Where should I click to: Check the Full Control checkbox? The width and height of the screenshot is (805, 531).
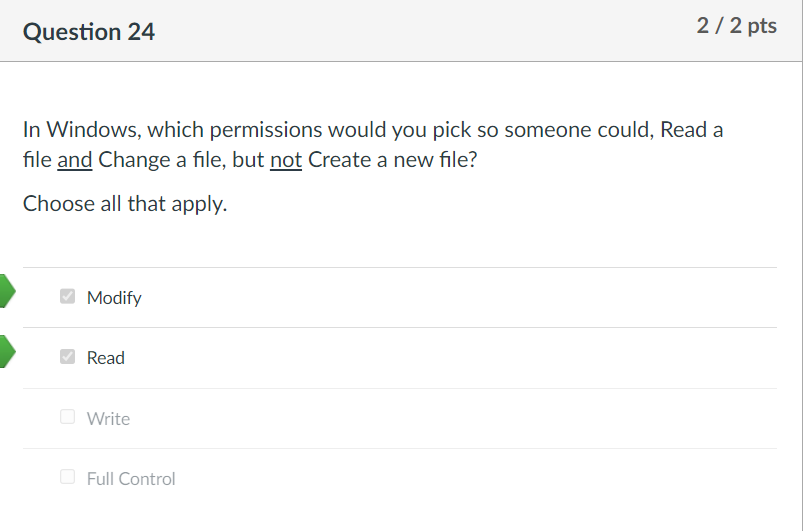pos(67,477)
